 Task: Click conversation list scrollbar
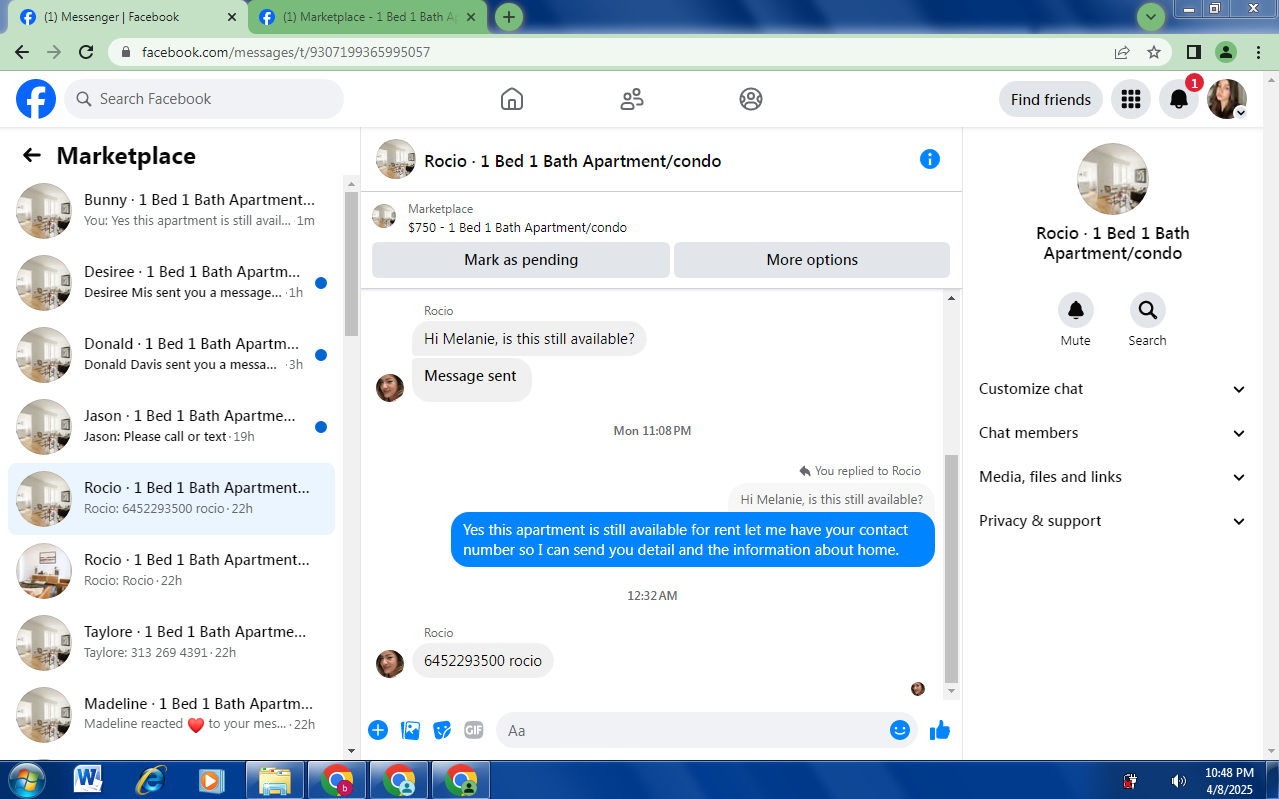(351, 265)
